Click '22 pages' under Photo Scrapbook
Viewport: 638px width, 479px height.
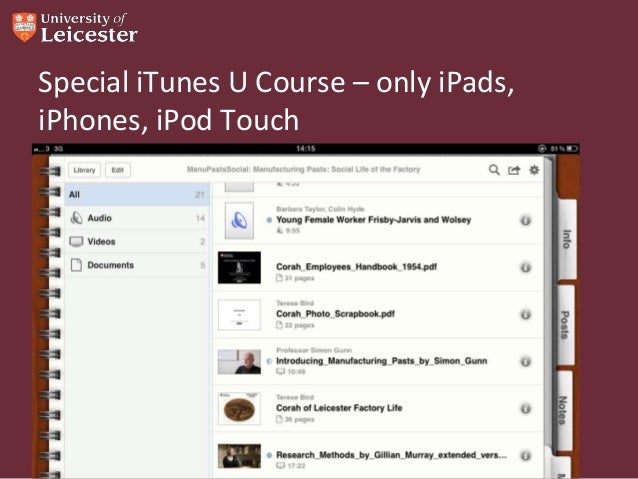coord(299,325)
